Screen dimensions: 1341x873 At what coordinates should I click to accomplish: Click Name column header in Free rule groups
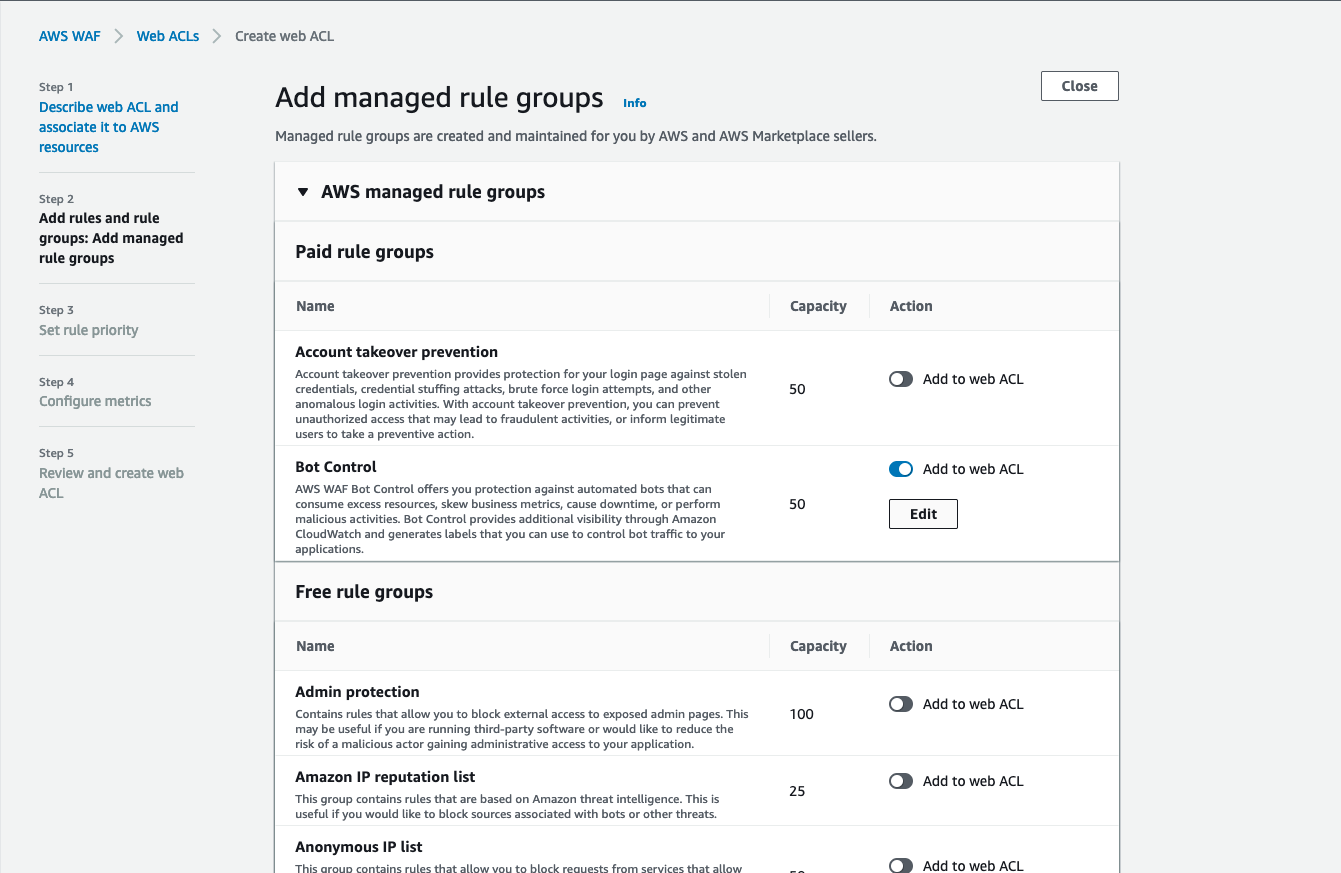click(x=315, y=646)
